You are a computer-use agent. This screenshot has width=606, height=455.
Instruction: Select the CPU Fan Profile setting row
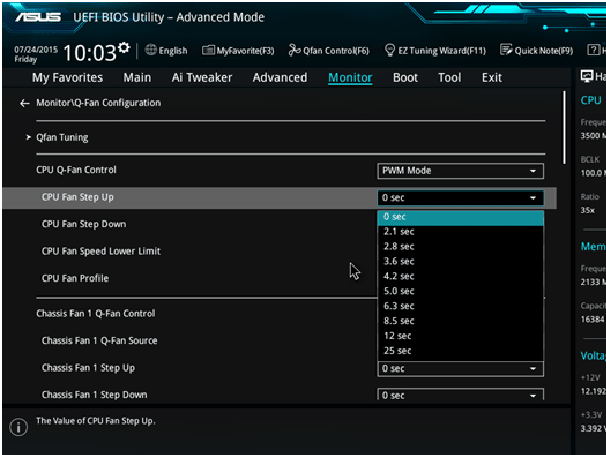click(x=75, y=278)
